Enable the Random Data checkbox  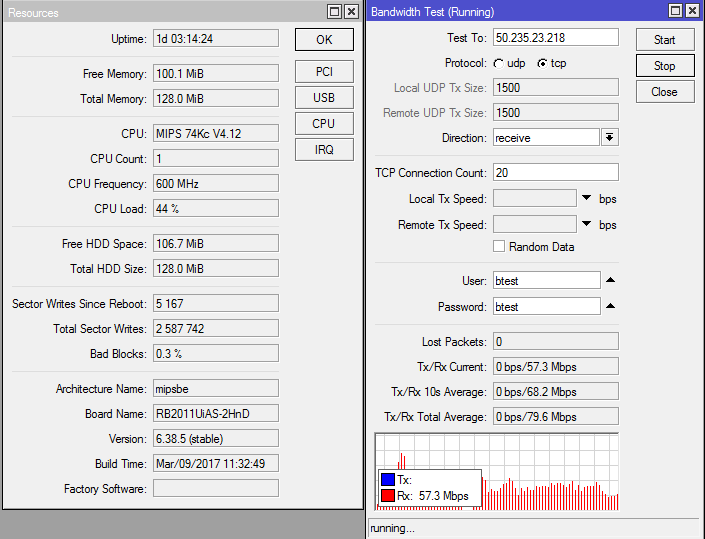click(x=499, y=246)
